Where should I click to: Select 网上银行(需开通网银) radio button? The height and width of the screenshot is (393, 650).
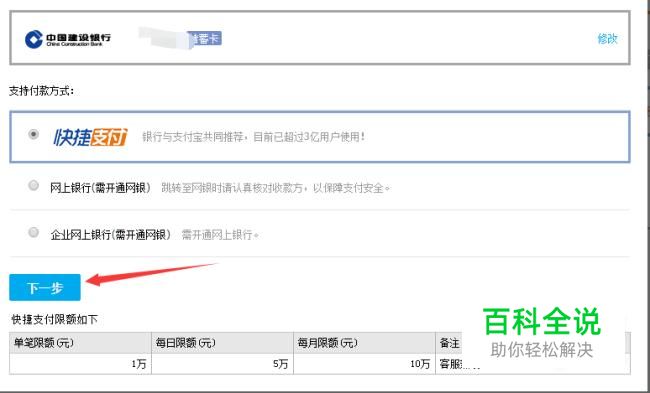click(34, 185)
